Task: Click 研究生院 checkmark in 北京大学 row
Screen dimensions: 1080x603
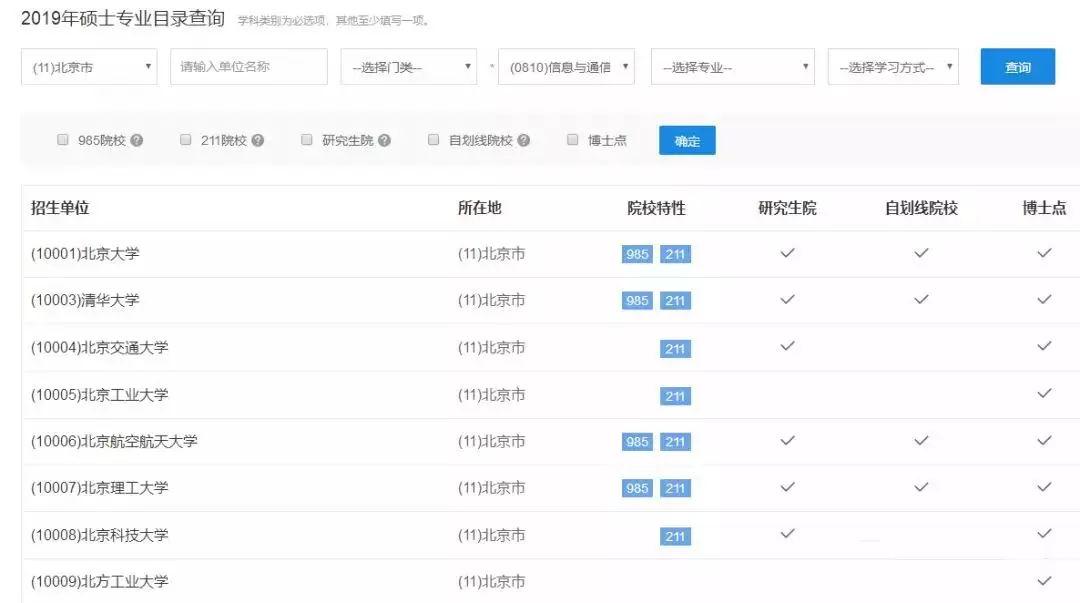Action: coord(787,253)
